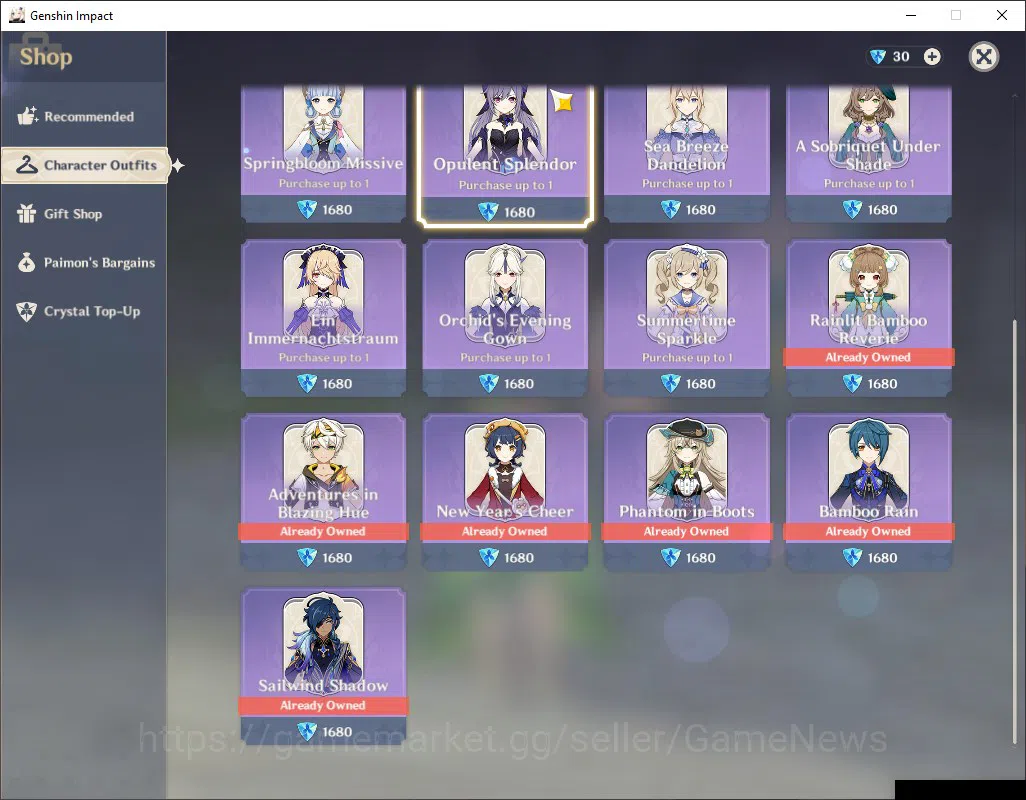1026x800 pixels.
Task: Open Paimon's Bargains tab
Action: (84, 262)
